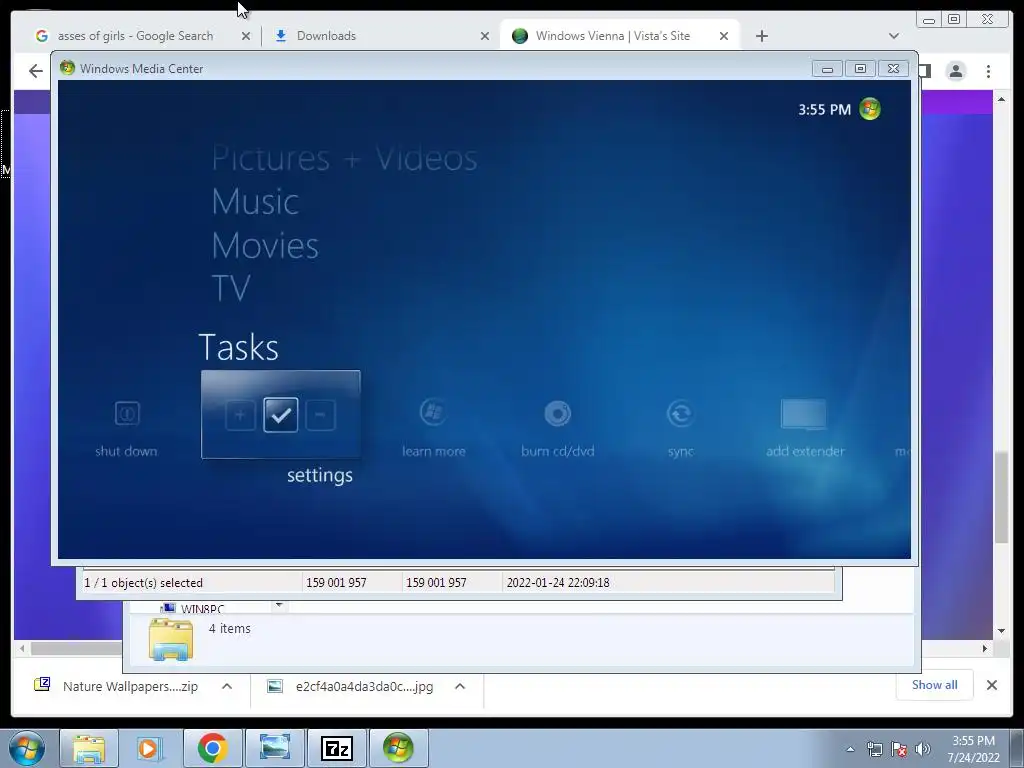Select Movies in Media Center menu
The width and height of the screenshot is (1024, 768).
(265, 246)
